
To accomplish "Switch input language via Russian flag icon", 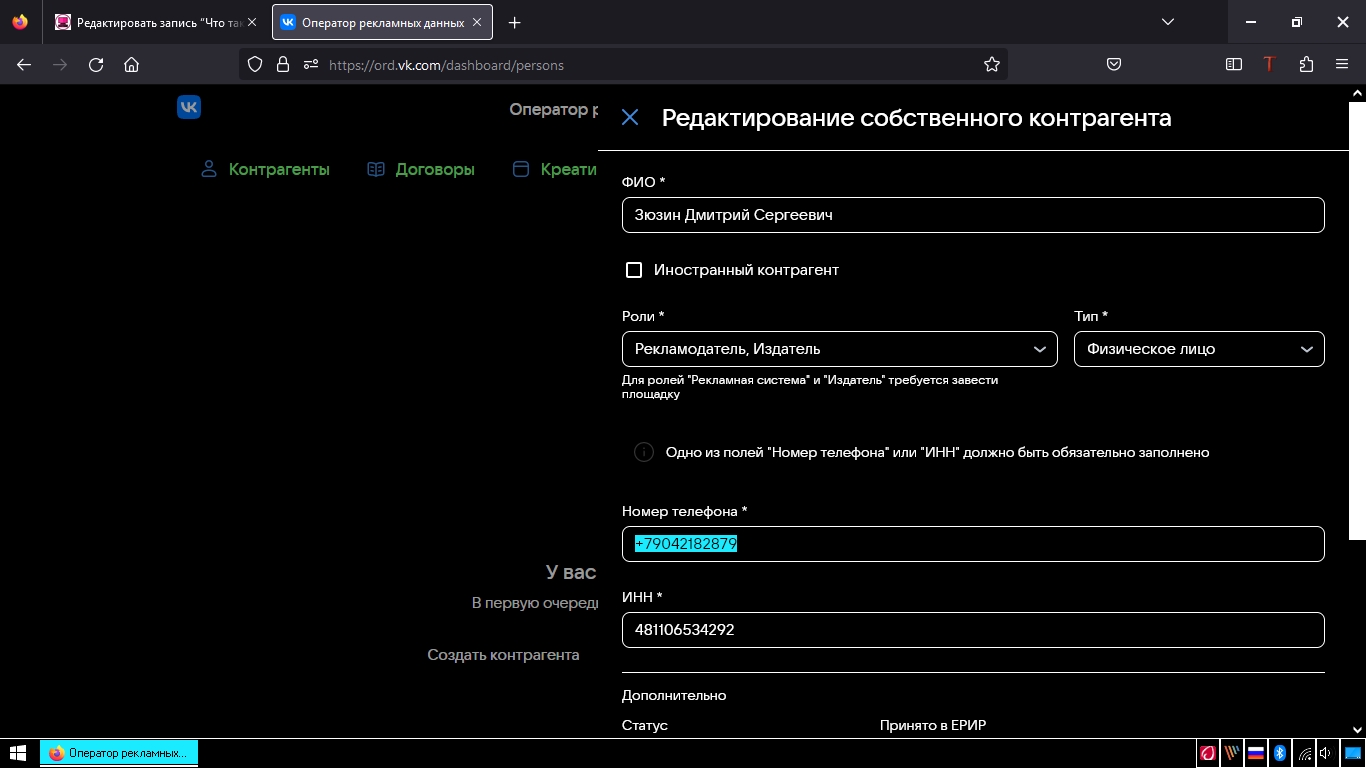I will [x=1256, y=753].
